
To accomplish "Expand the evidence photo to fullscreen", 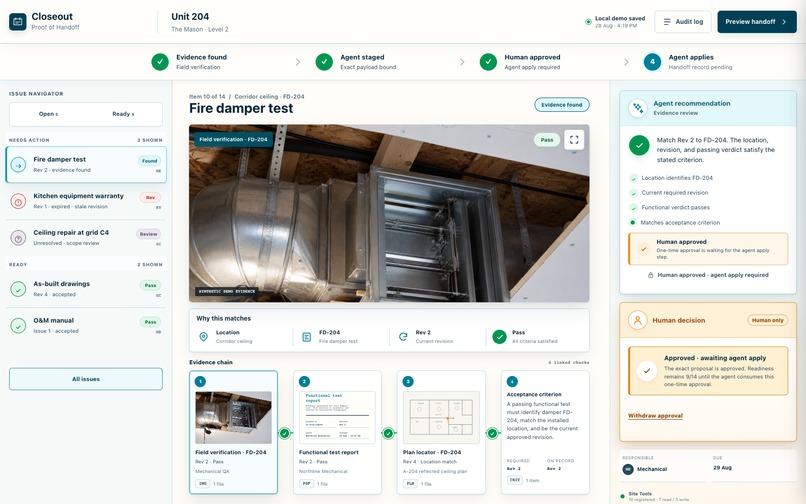I will 574,140.
